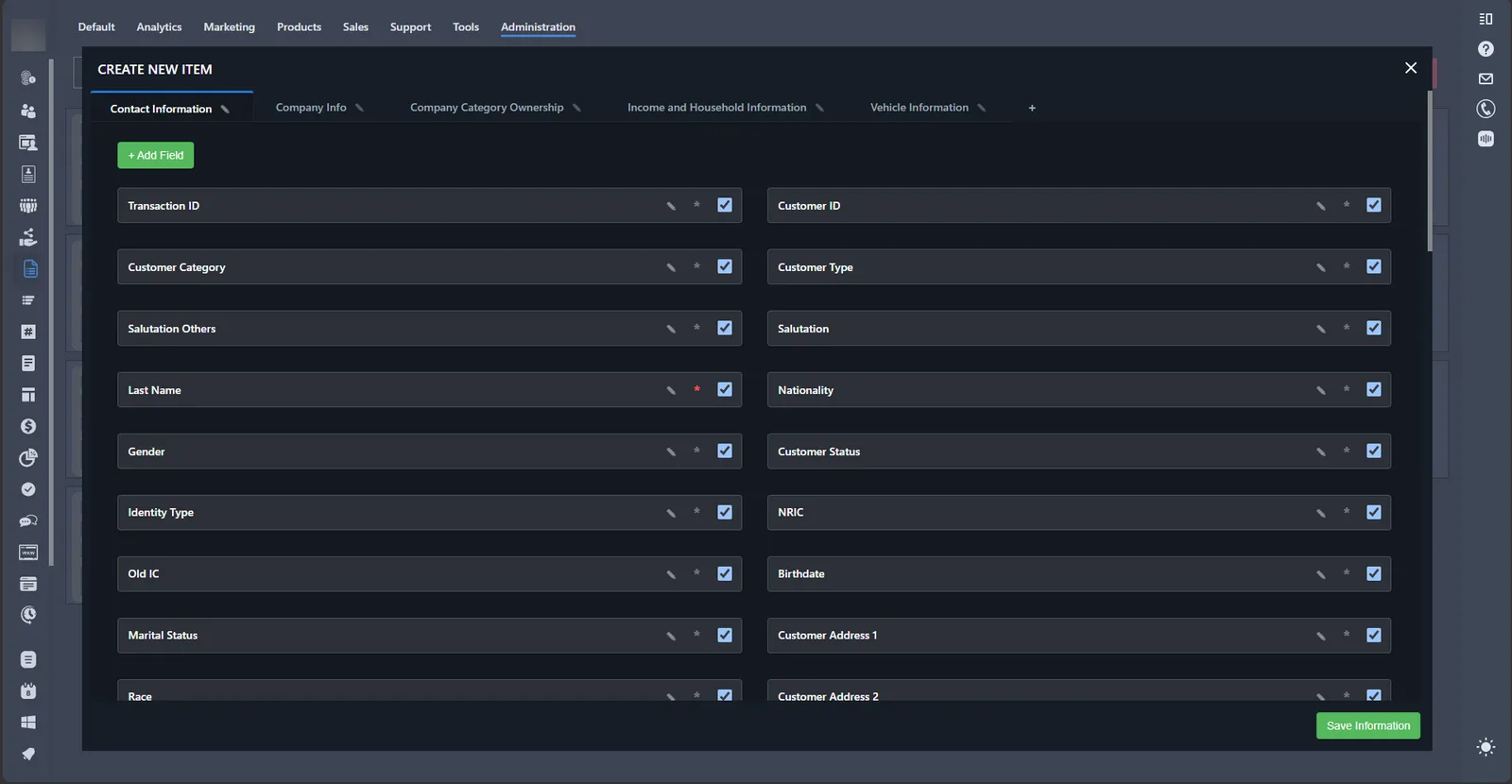
Task: Open the phone call icon in right sidebar
Action: [1486, 109]
